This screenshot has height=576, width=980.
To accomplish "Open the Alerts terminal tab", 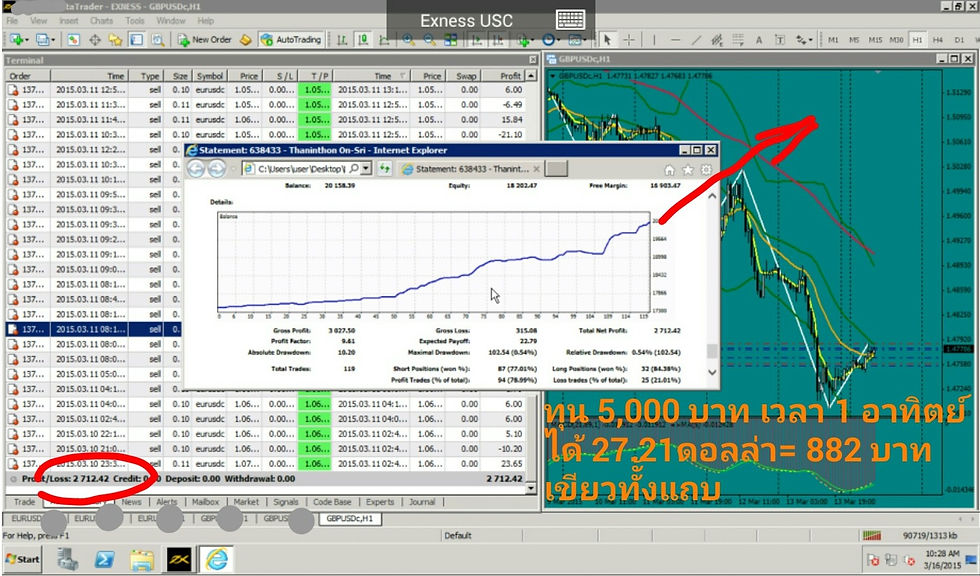I will [166, 502].
